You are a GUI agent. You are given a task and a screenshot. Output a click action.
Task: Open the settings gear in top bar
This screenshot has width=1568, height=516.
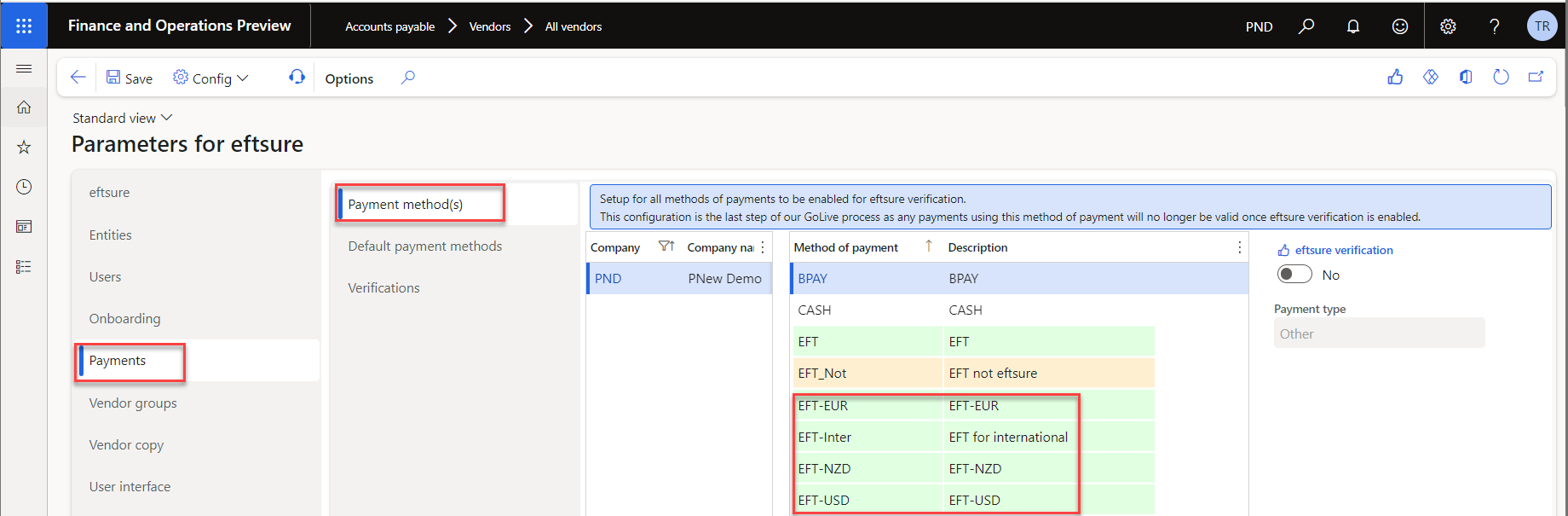coord(1448,26)
